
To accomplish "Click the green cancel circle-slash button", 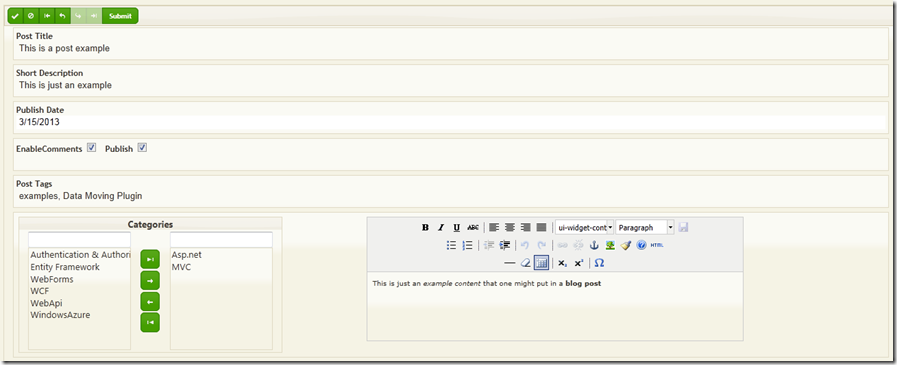I will (x=31, y=16).
